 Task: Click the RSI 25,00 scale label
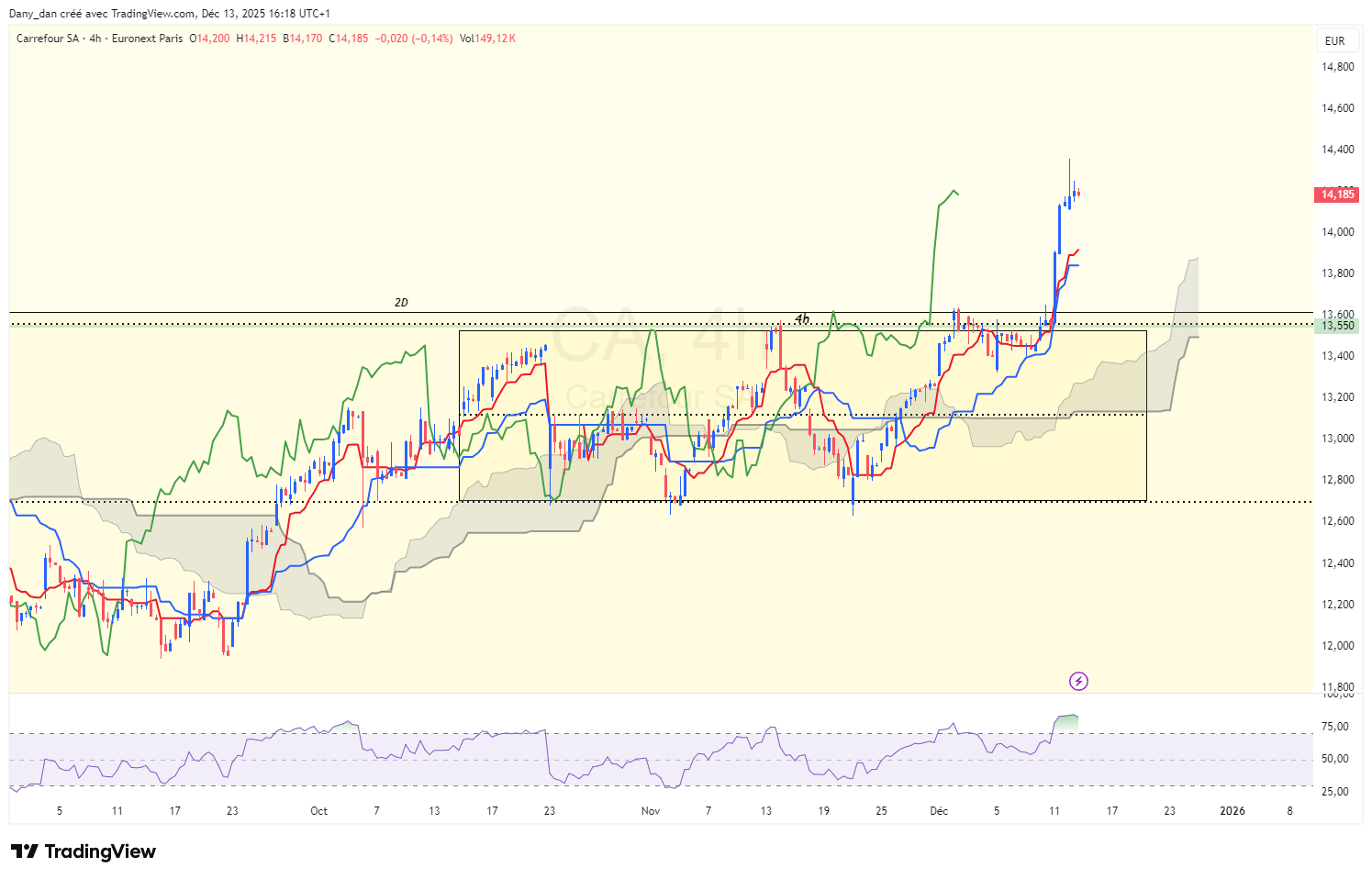point(1335,792)
